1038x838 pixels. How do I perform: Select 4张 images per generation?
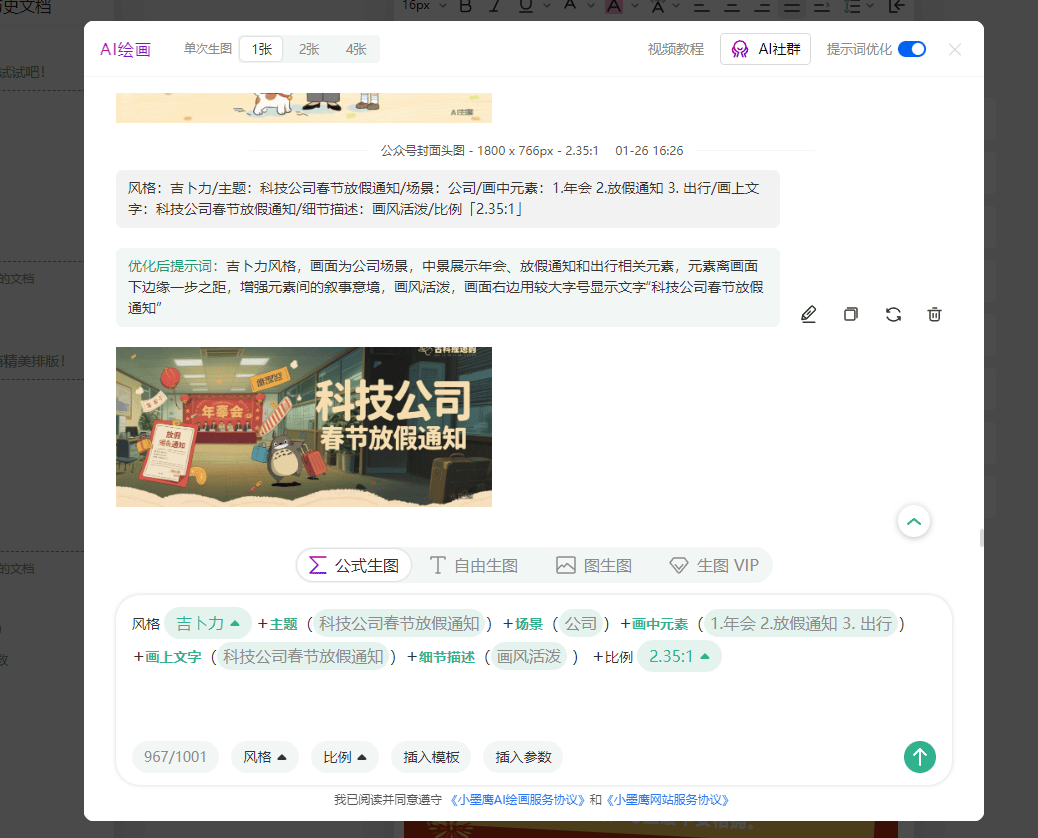coord(356,49)
